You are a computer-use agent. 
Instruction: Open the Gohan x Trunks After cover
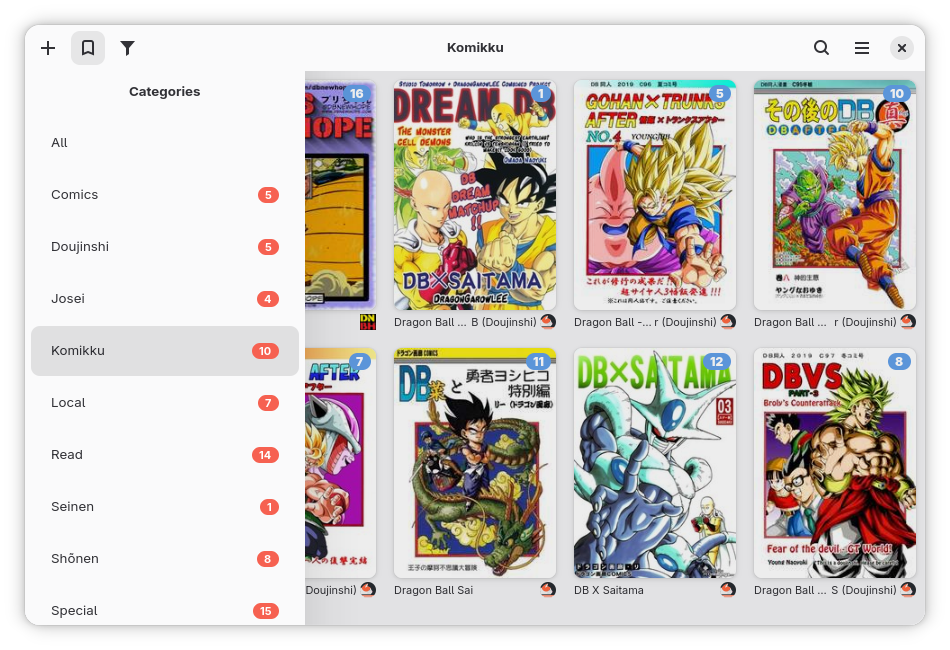(x=655, y=195)
